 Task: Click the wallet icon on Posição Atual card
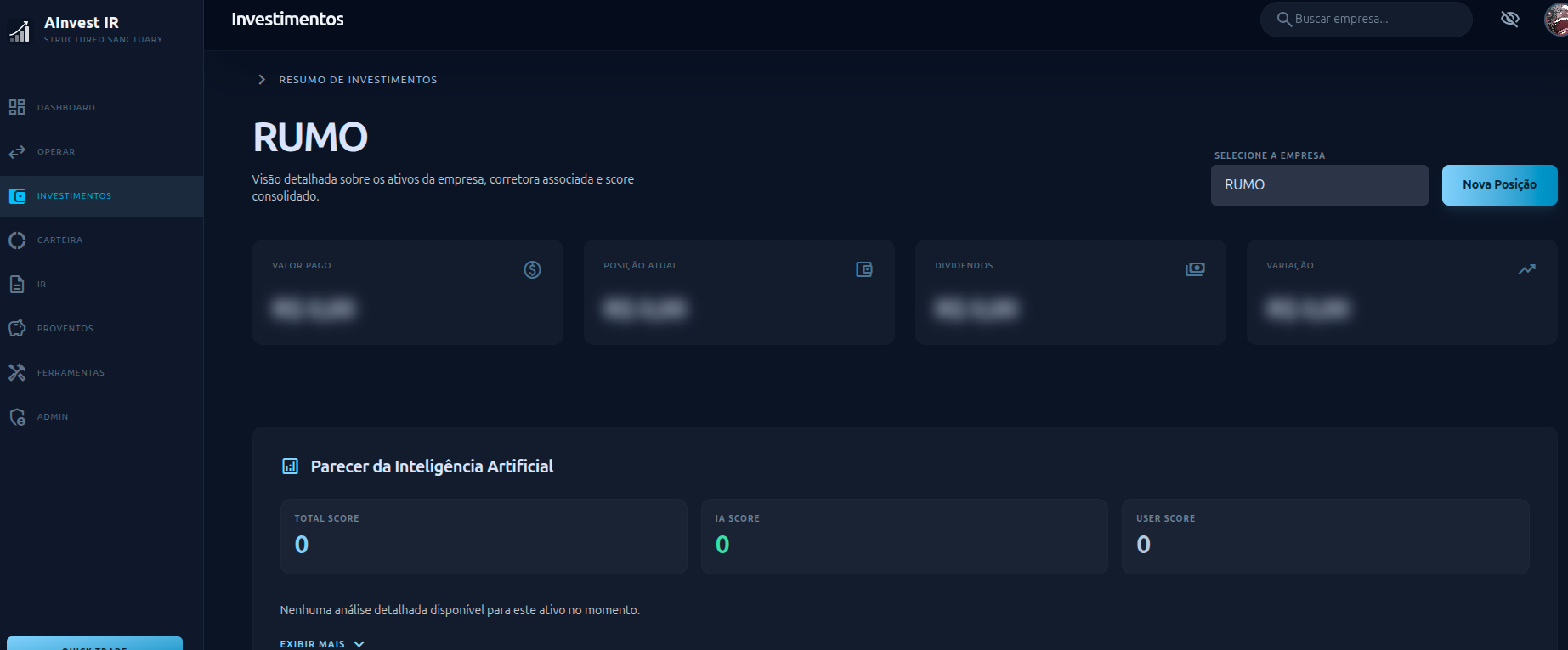tap(864, 269)
